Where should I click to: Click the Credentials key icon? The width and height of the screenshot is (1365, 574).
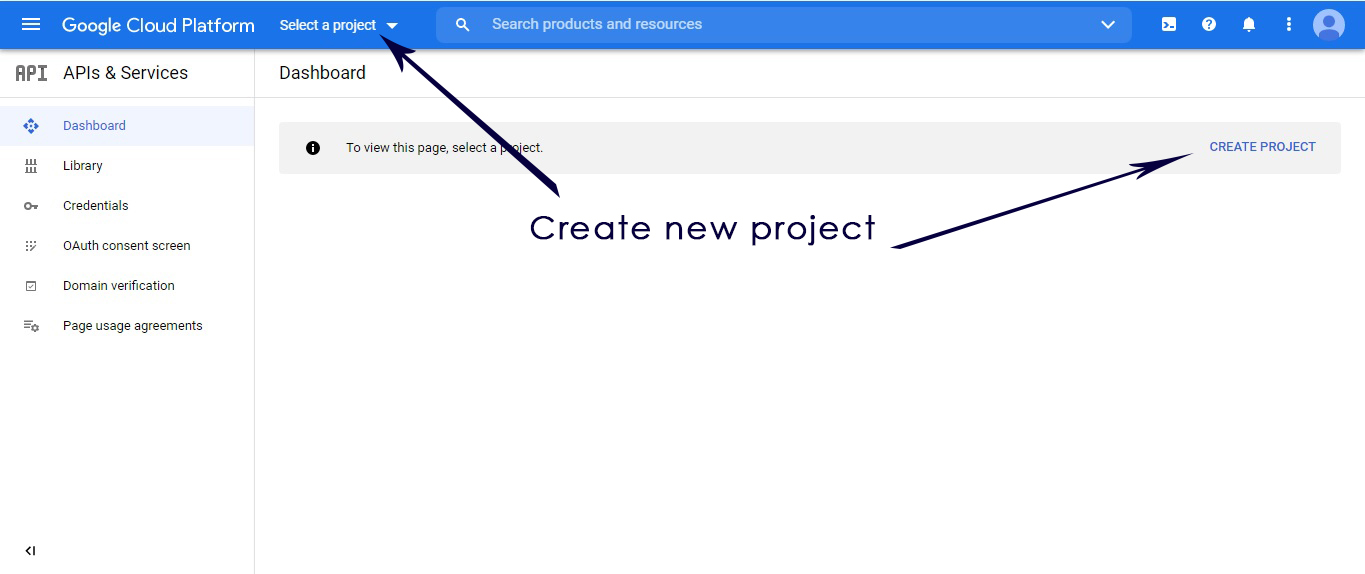click(x=31, y=206)
